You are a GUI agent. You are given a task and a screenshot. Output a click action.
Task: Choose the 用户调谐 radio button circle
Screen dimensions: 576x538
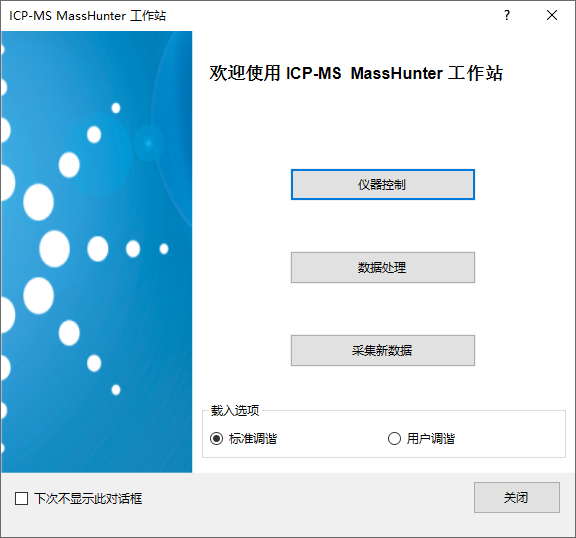[394, 438]
